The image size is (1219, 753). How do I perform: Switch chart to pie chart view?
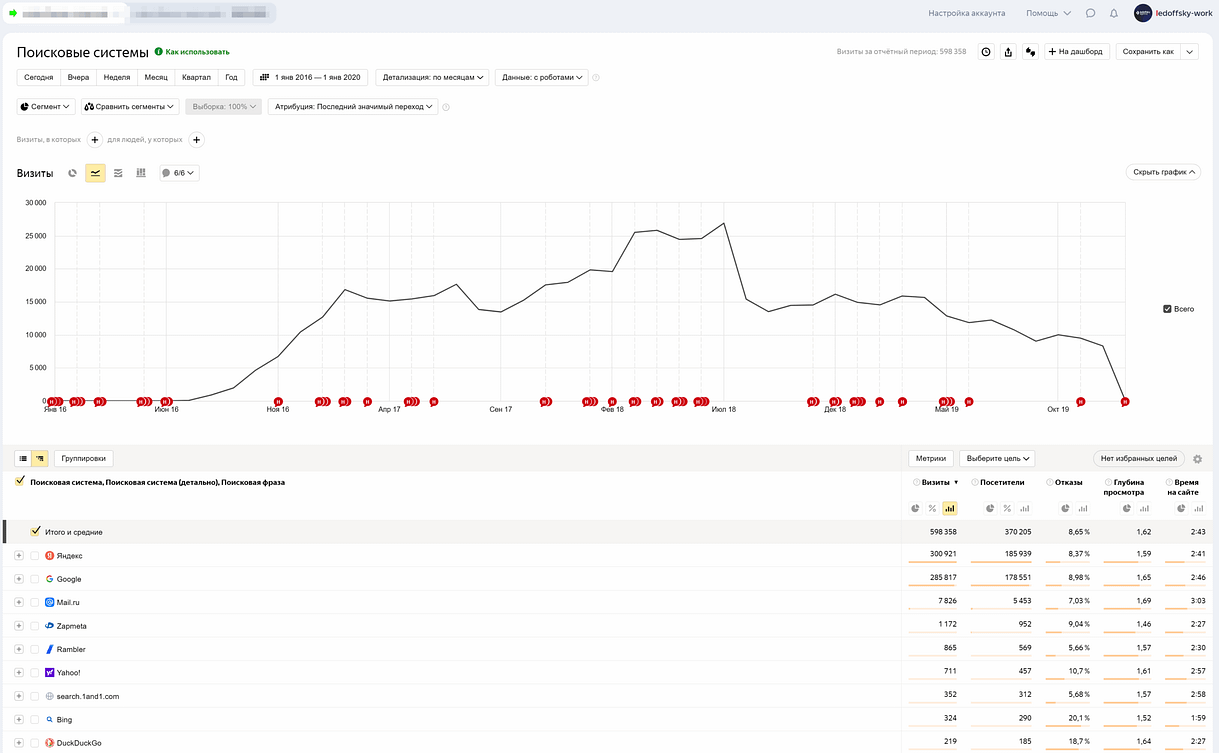point(73,173)
